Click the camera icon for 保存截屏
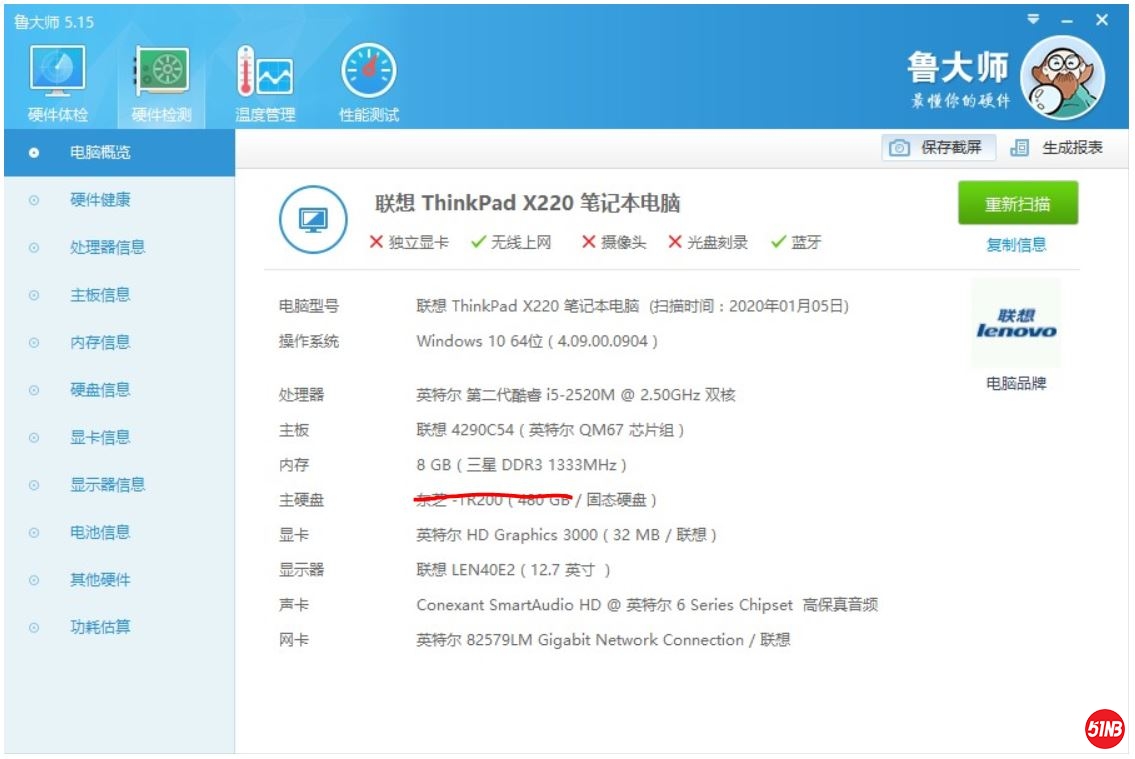The width and height of the screenshot is (1135, 759). pyautogui.click(x=899, y=148)
